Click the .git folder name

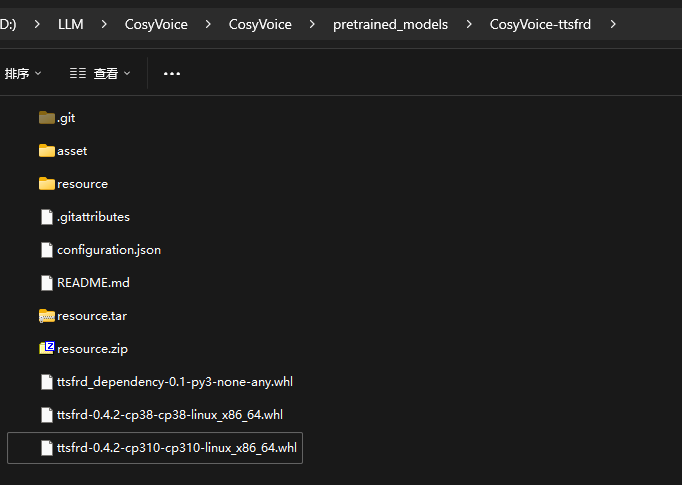66,118
